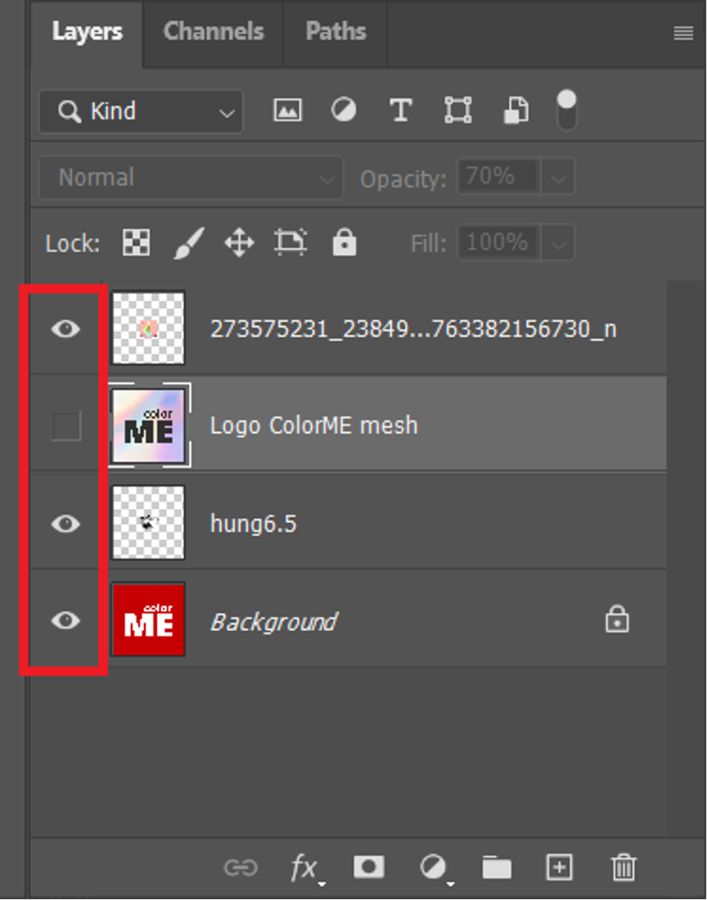The height and width of the screenshot is (900, 707).
Task: Click the Link layers chain icon
Action: [x=240, y=867]
